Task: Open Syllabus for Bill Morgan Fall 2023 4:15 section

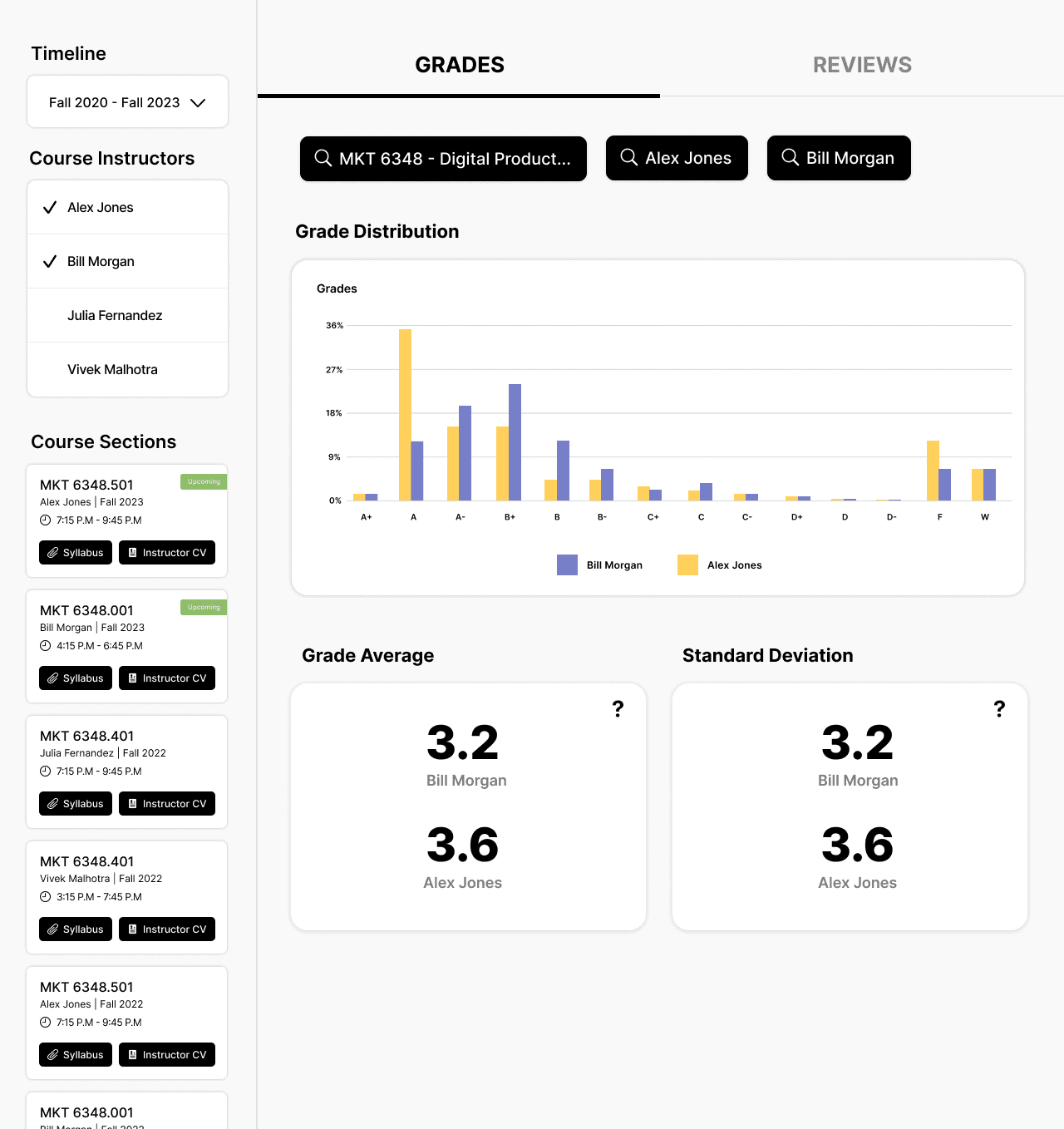Action: pos(76,678)
